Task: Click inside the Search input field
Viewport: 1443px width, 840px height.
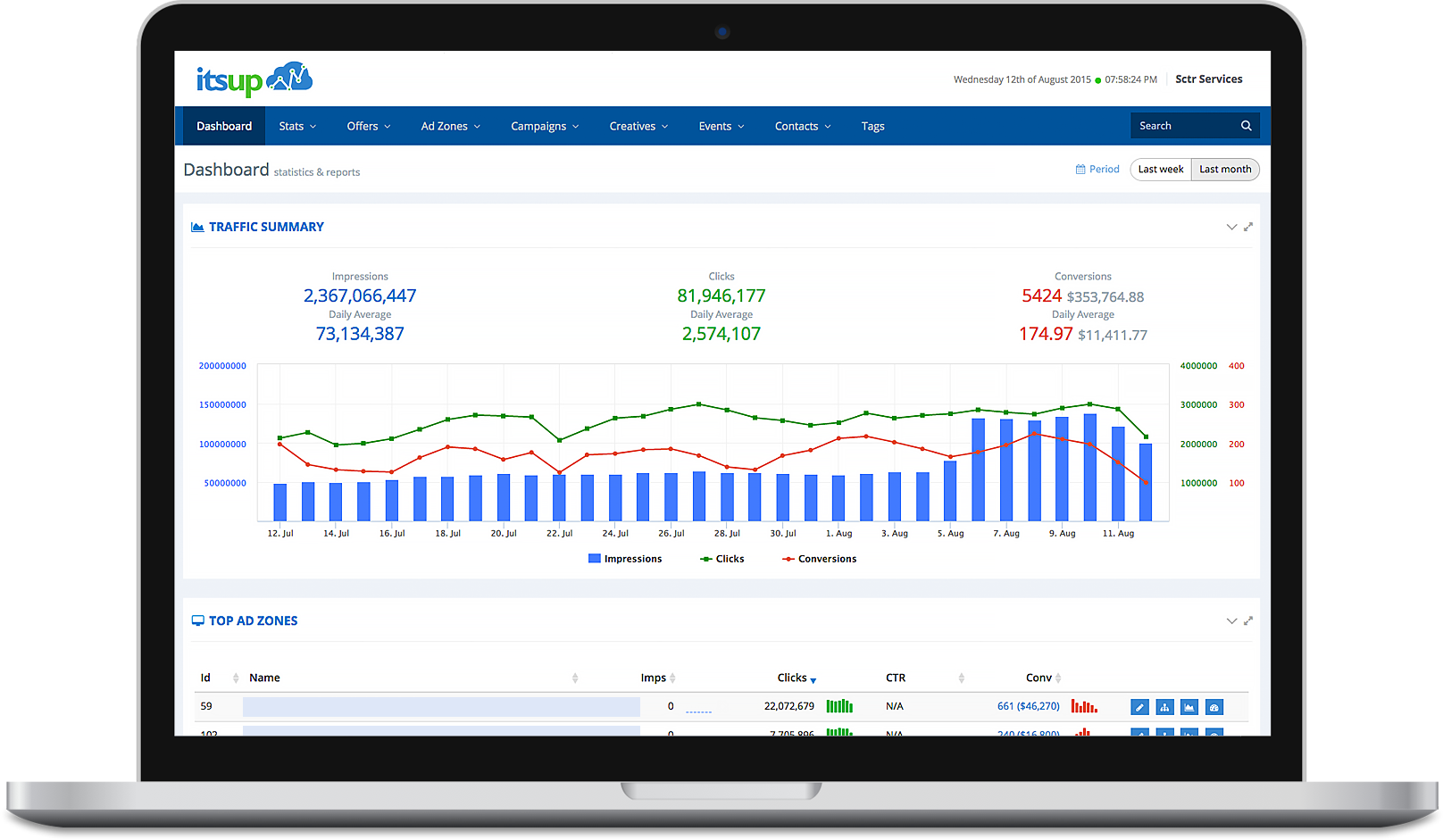Action: 1183,126
